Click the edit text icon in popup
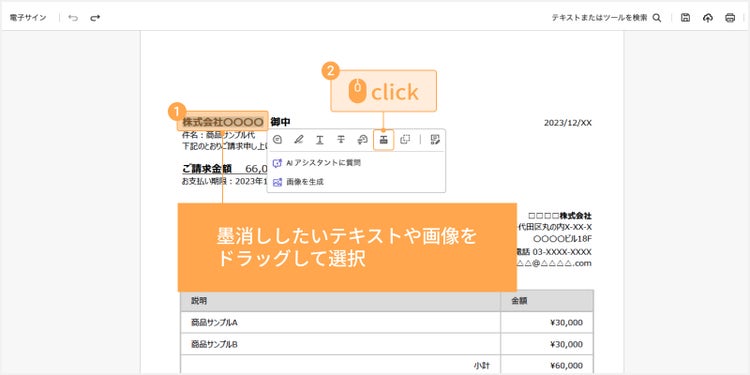This screenshot has height=375, width=750. 435,140
